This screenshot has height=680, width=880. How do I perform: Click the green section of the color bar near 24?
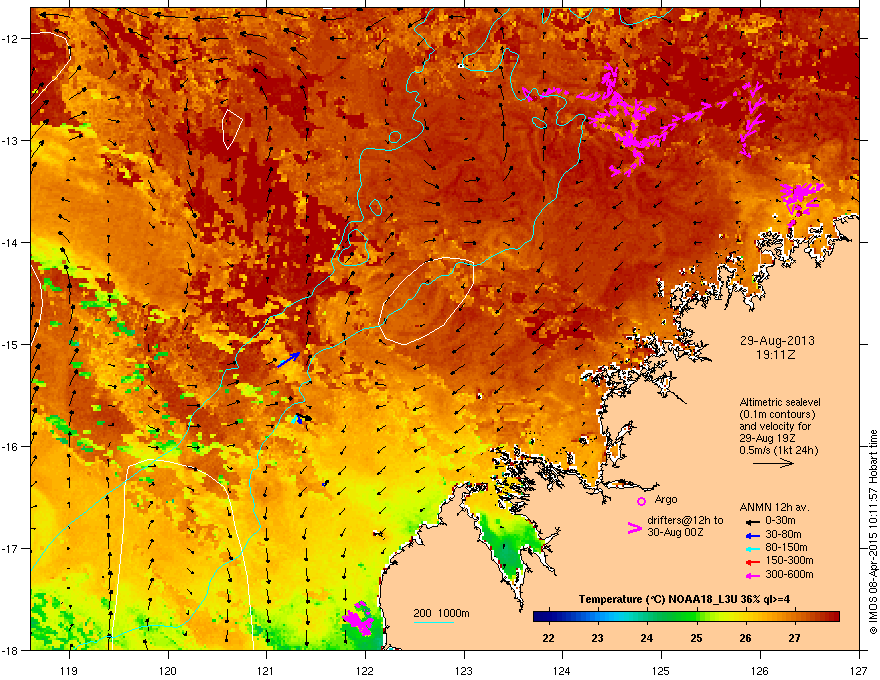647,617
